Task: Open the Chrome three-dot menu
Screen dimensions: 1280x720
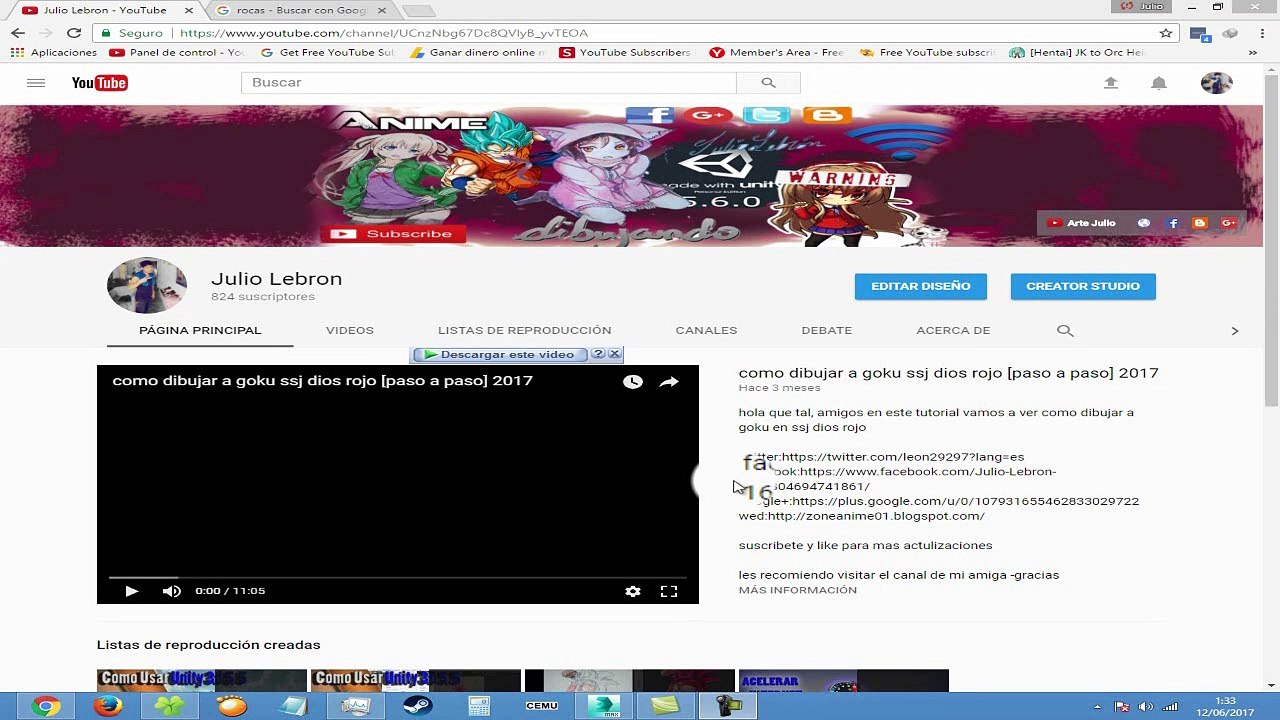Action: (x=1262, y=33)
